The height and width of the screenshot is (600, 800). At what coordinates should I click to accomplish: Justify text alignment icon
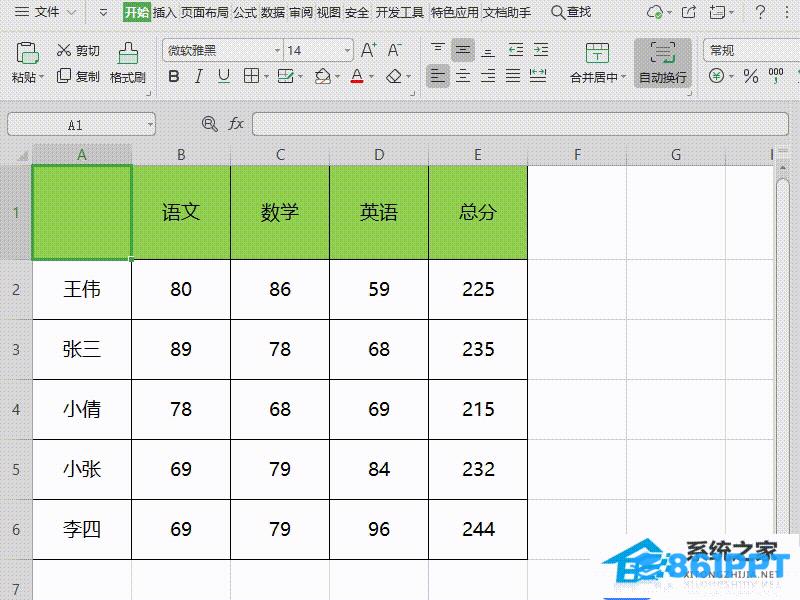click(513, 77)
